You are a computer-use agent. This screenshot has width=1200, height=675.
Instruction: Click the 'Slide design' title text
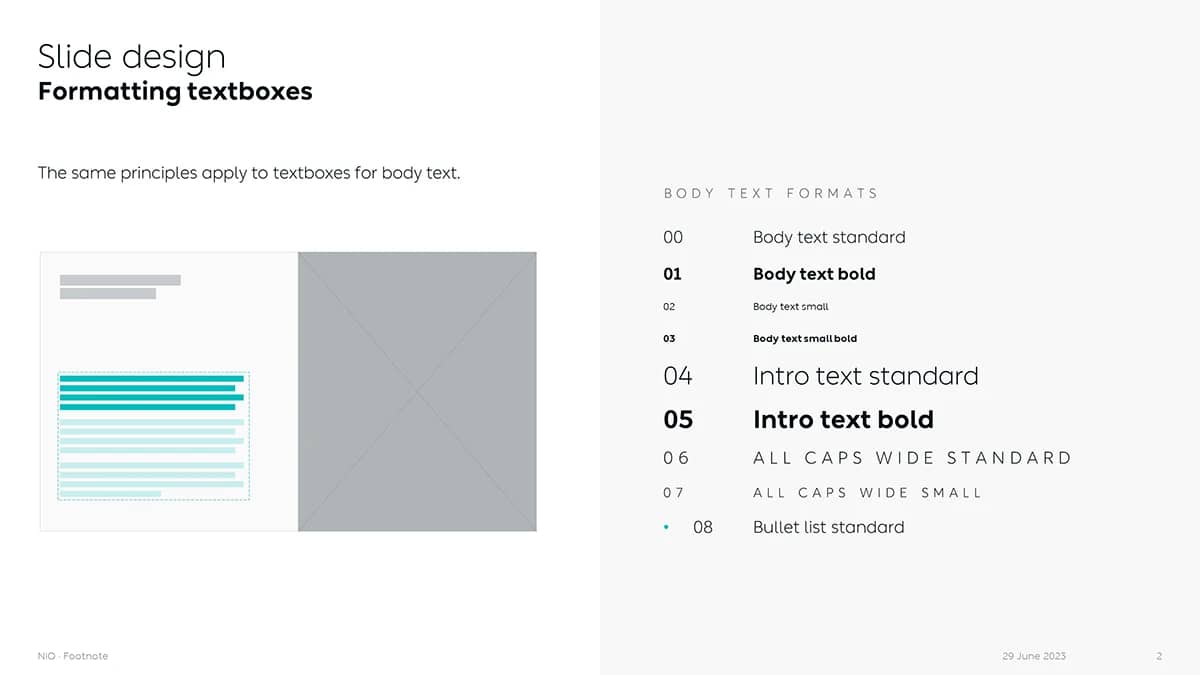(x=131, y=57)
